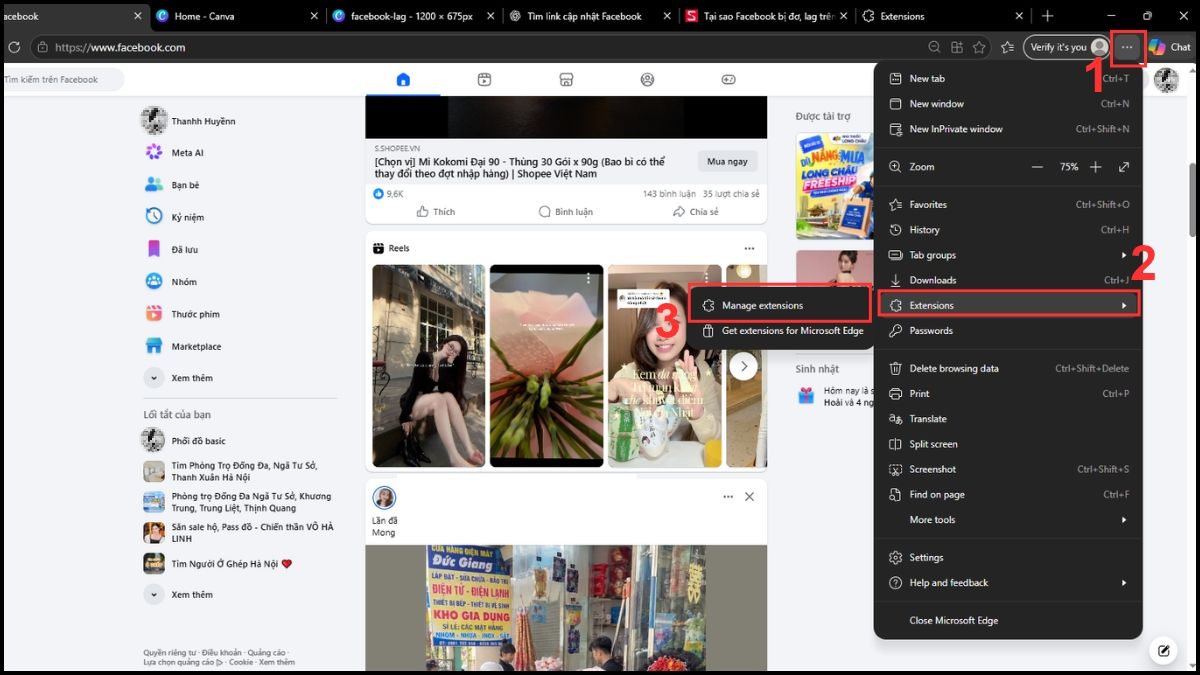Click the star icon to favorite this page
The height and width of the screenshot is (675, 1200).
[x=979, y=47]
